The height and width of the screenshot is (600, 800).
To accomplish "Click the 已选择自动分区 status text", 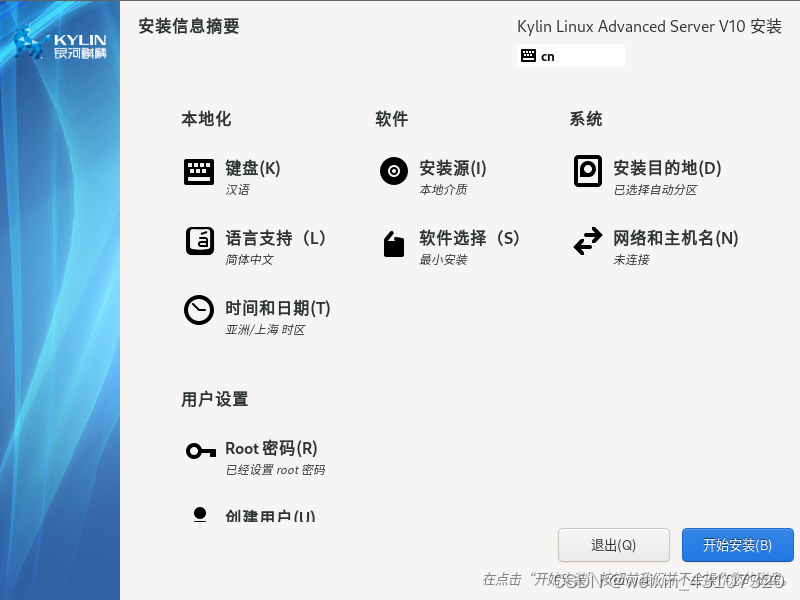I will point(655,190).
